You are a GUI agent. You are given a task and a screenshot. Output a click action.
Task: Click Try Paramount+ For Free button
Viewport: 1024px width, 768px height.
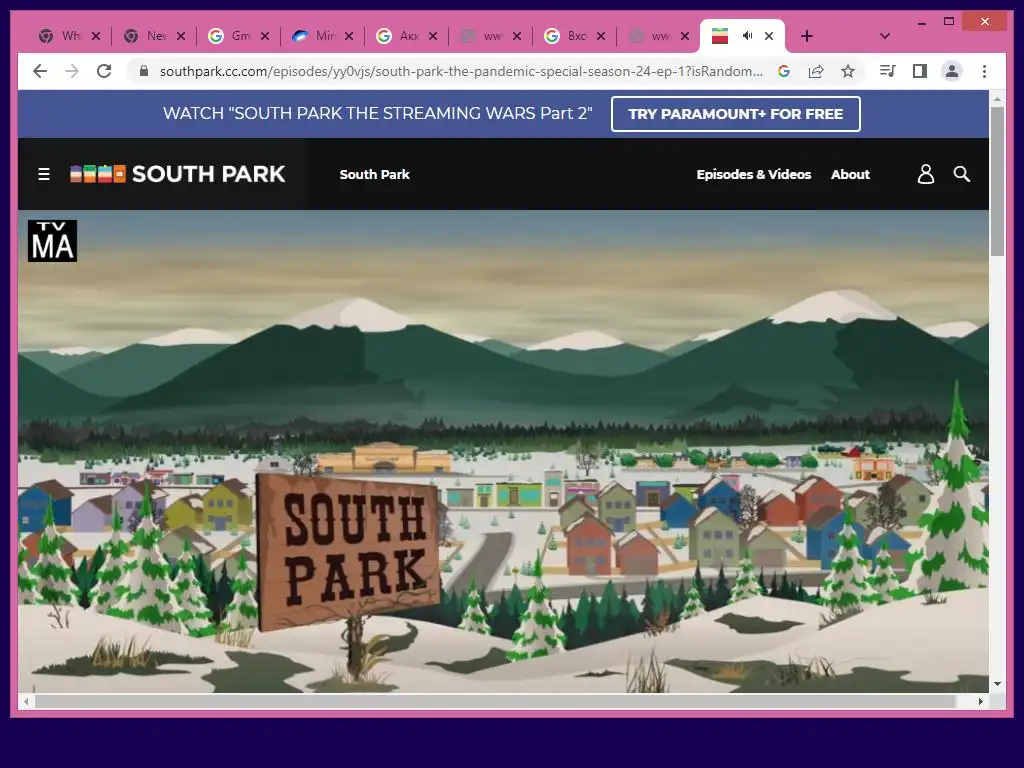(x=735, y=114)
